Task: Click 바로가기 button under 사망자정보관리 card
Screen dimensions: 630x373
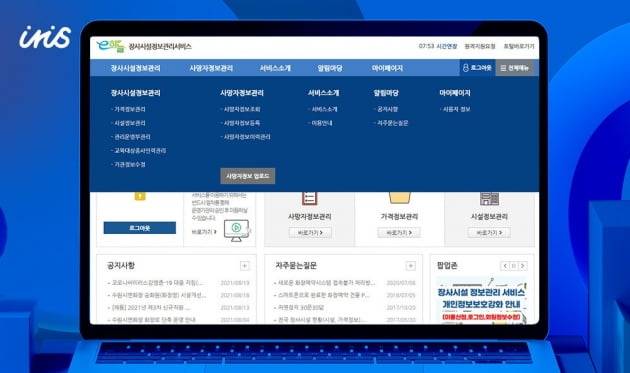Action: point(310,233)
